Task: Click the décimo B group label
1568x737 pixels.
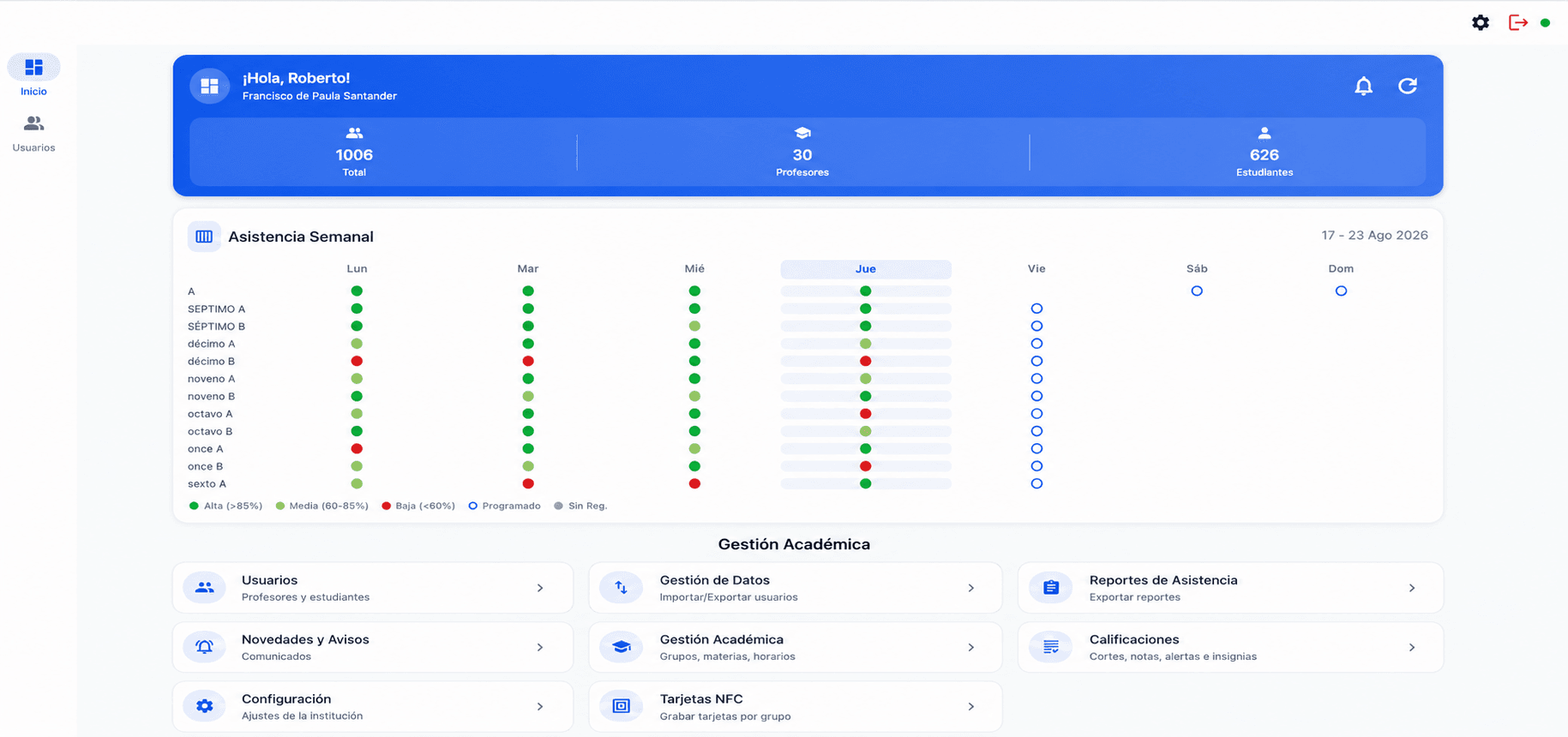Action: click(x=211, y=362)
